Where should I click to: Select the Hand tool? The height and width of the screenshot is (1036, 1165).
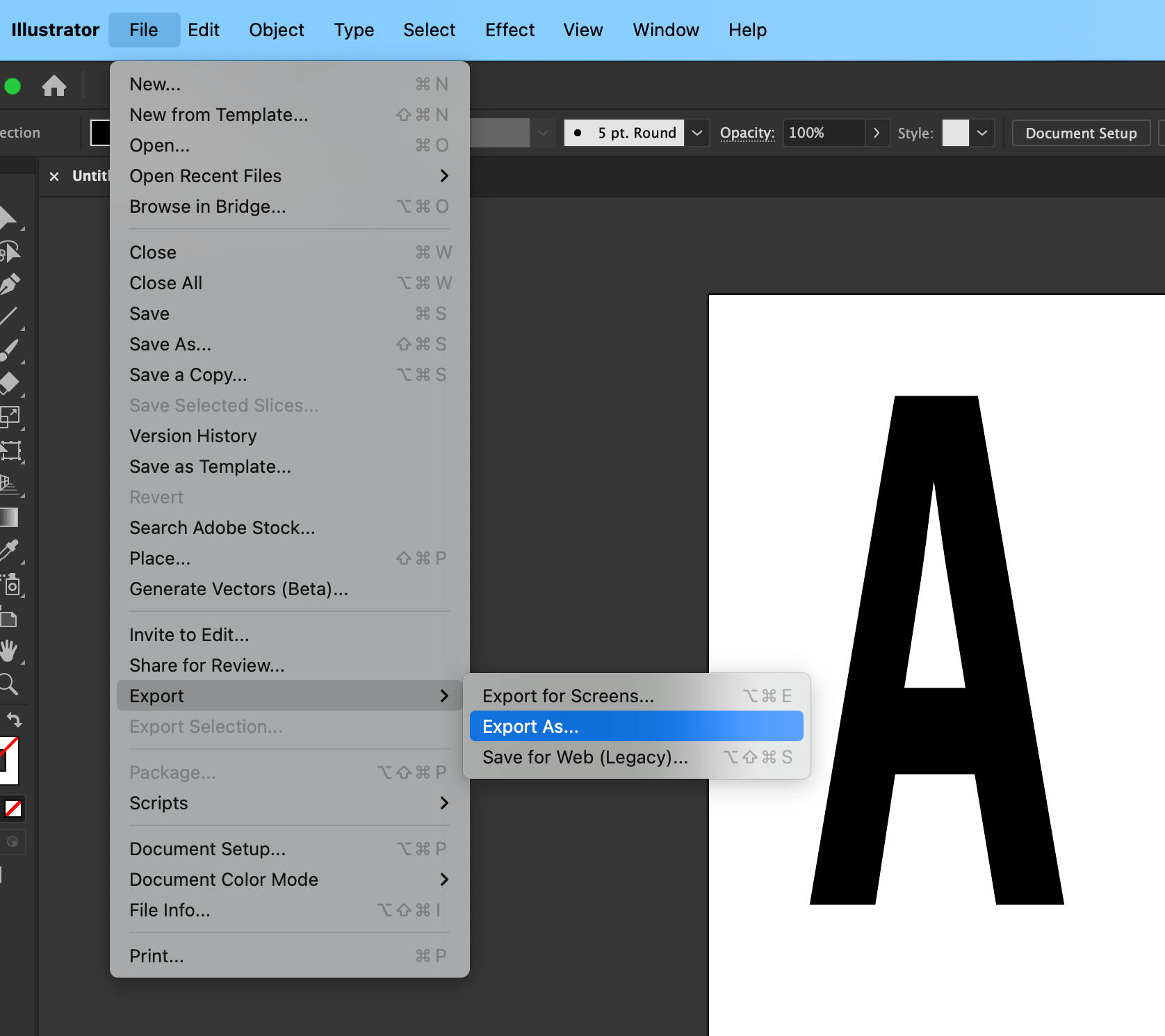(10, 651)
